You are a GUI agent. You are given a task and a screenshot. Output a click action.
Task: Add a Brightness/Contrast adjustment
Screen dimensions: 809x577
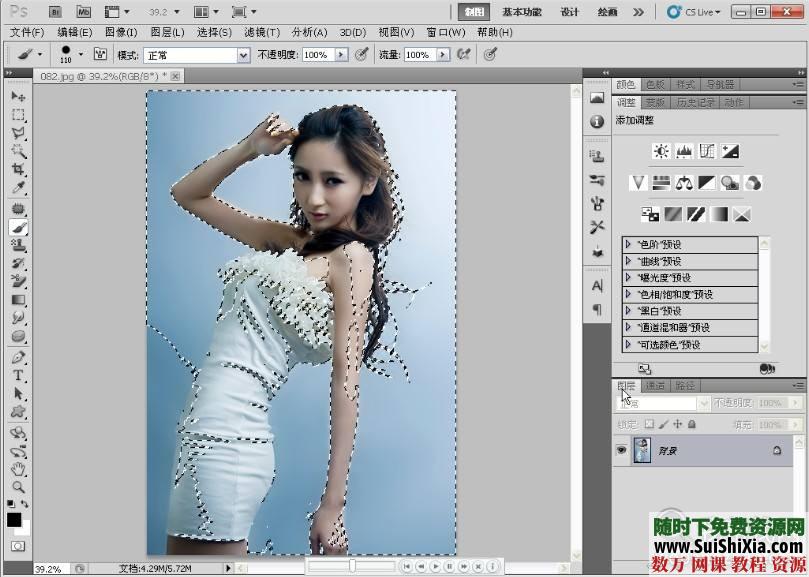coord(660,151)
